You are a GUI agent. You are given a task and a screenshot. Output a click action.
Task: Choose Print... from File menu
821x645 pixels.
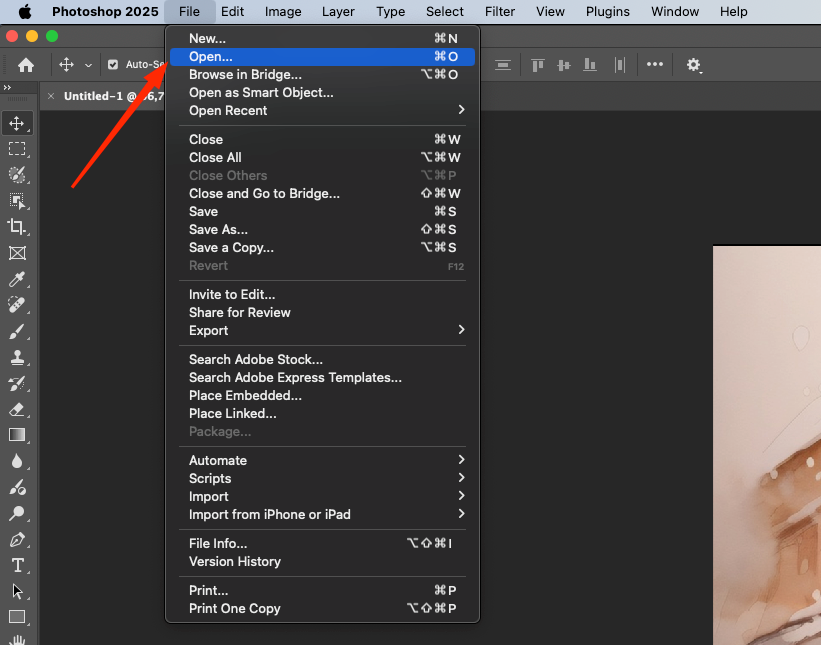pos(322,591)
